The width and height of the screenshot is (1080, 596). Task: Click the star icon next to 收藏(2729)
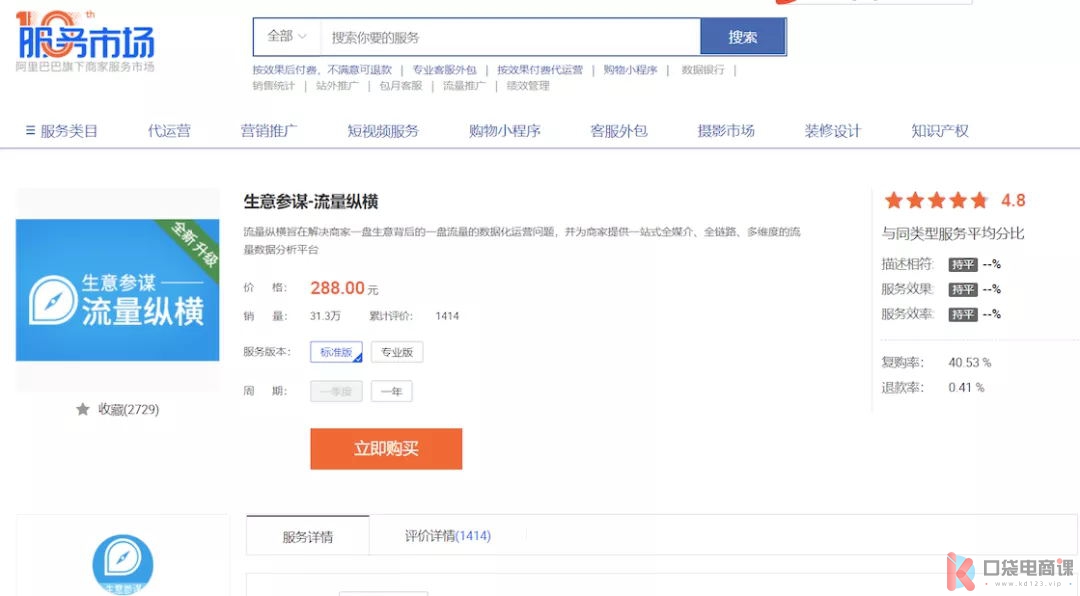(x=83, y=409)
